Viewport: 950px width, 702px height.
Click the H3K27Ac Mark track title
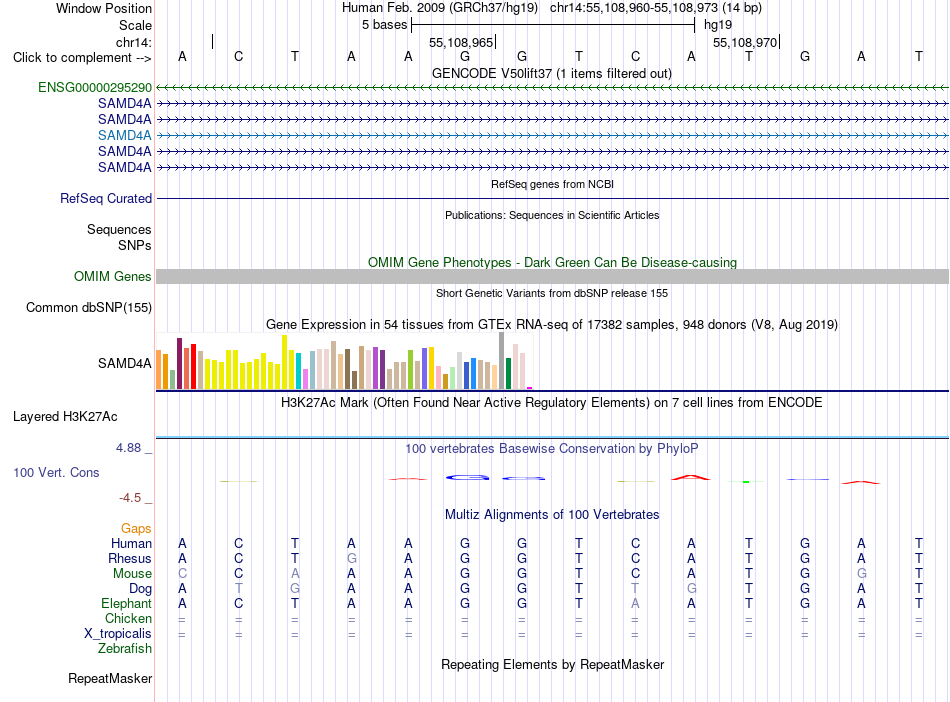point(552,403)
